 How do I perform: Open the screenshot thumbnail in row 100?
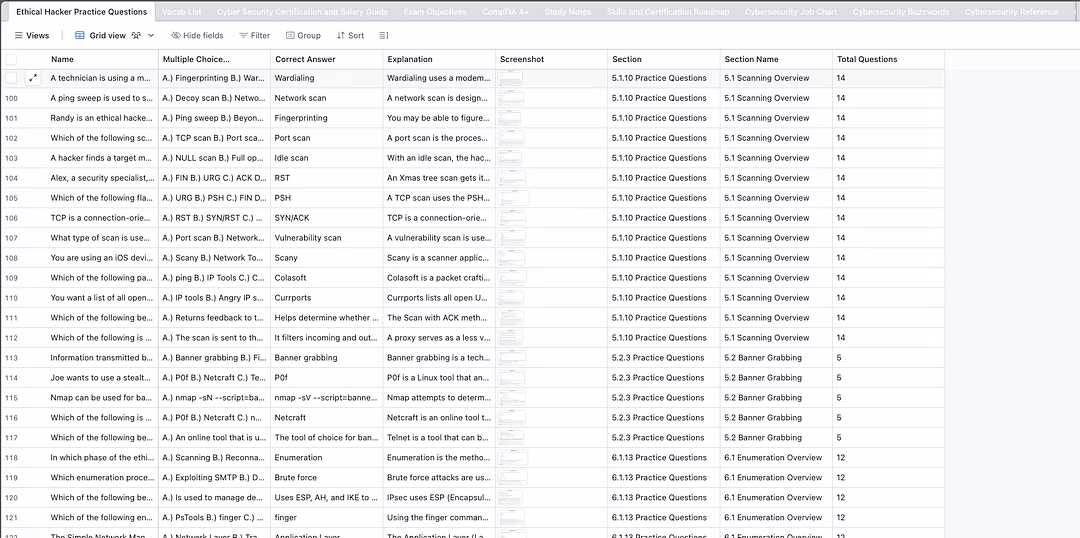(512, 98)
